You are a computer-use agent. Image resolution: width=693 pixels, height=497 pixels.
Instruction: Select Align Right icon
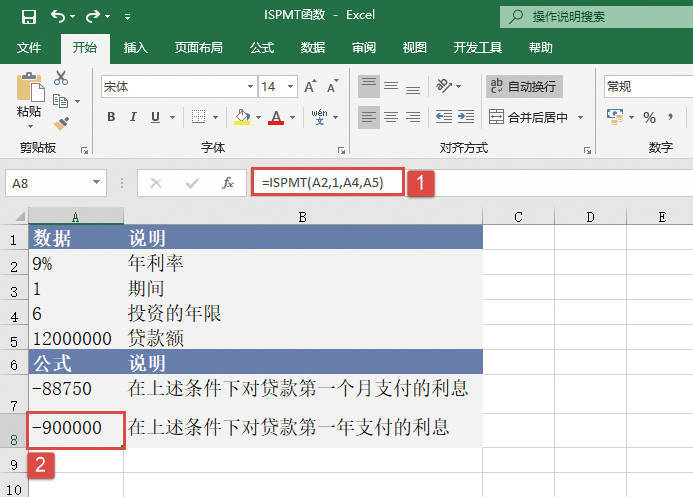[413, 117]
